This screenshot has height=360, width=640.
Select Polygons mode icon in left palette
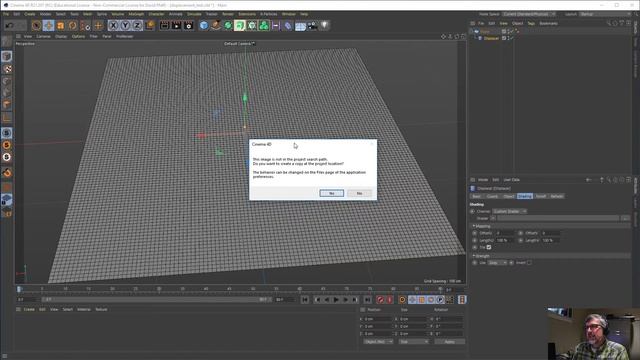[7, 105]
